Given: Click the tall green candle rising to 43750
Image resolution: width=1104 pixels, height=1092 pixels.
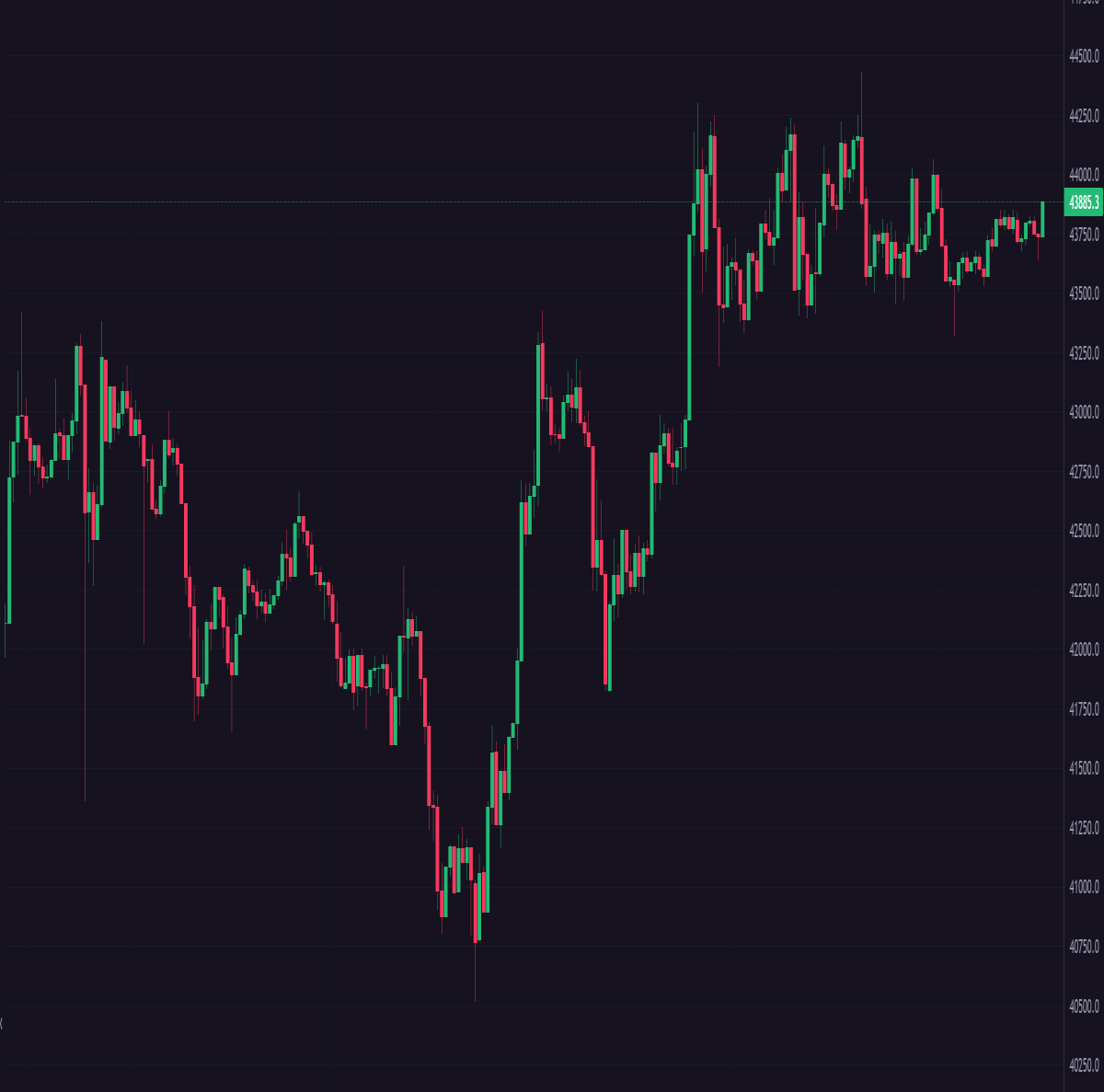Looking at the screenshot, I should point(689,328).
